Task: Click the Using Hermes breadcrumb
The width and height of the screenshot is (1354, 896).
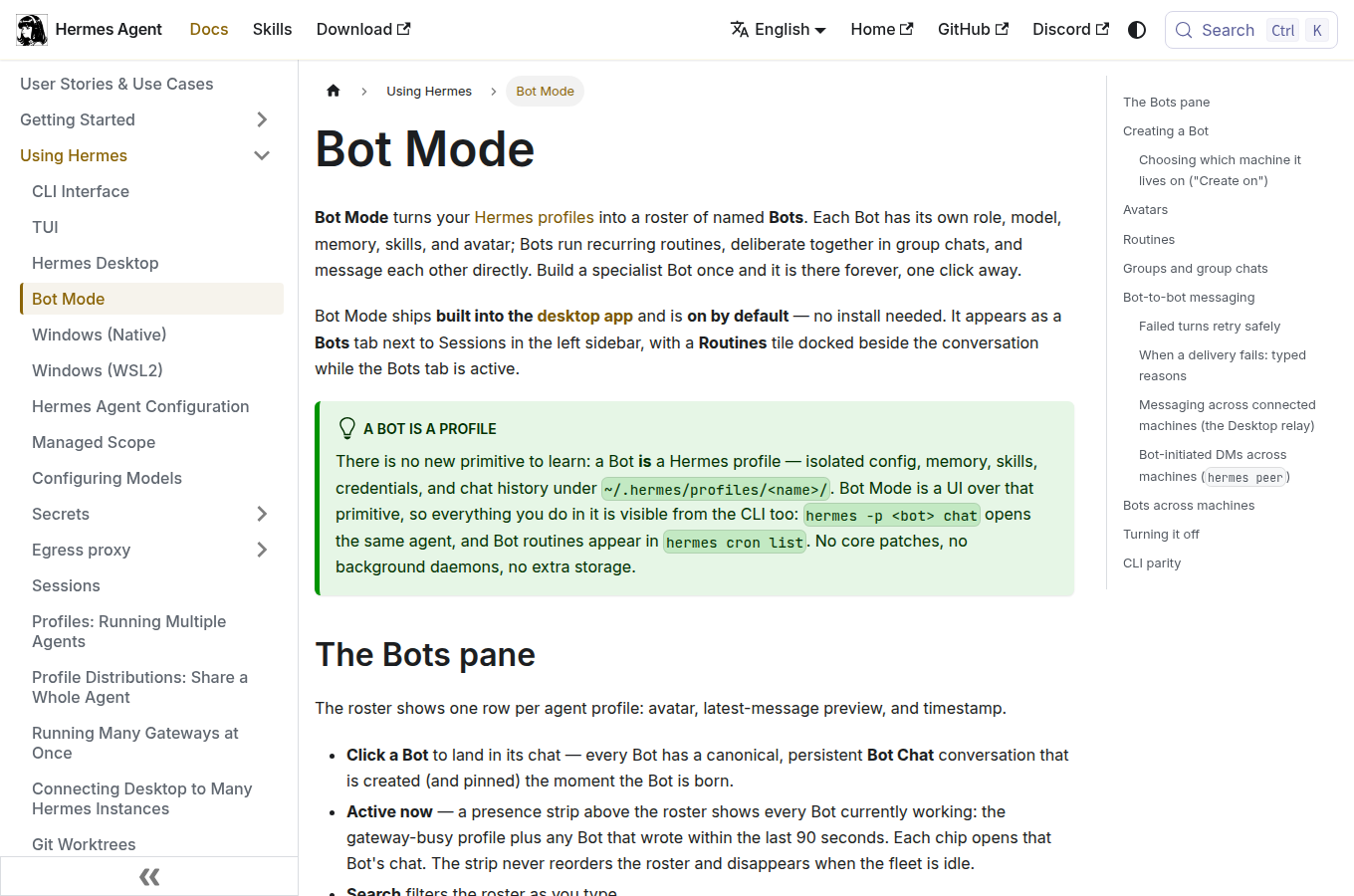Action: pyautogui.click(x=429, y=91)
